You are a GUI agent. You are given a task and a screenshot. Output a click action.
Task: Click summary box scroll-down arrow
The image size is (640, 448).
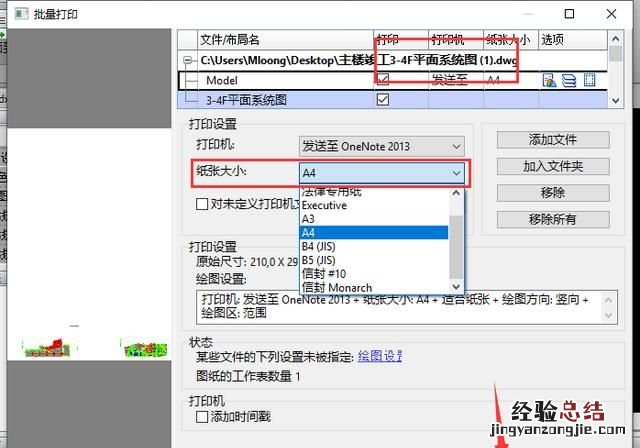[608, 315]
